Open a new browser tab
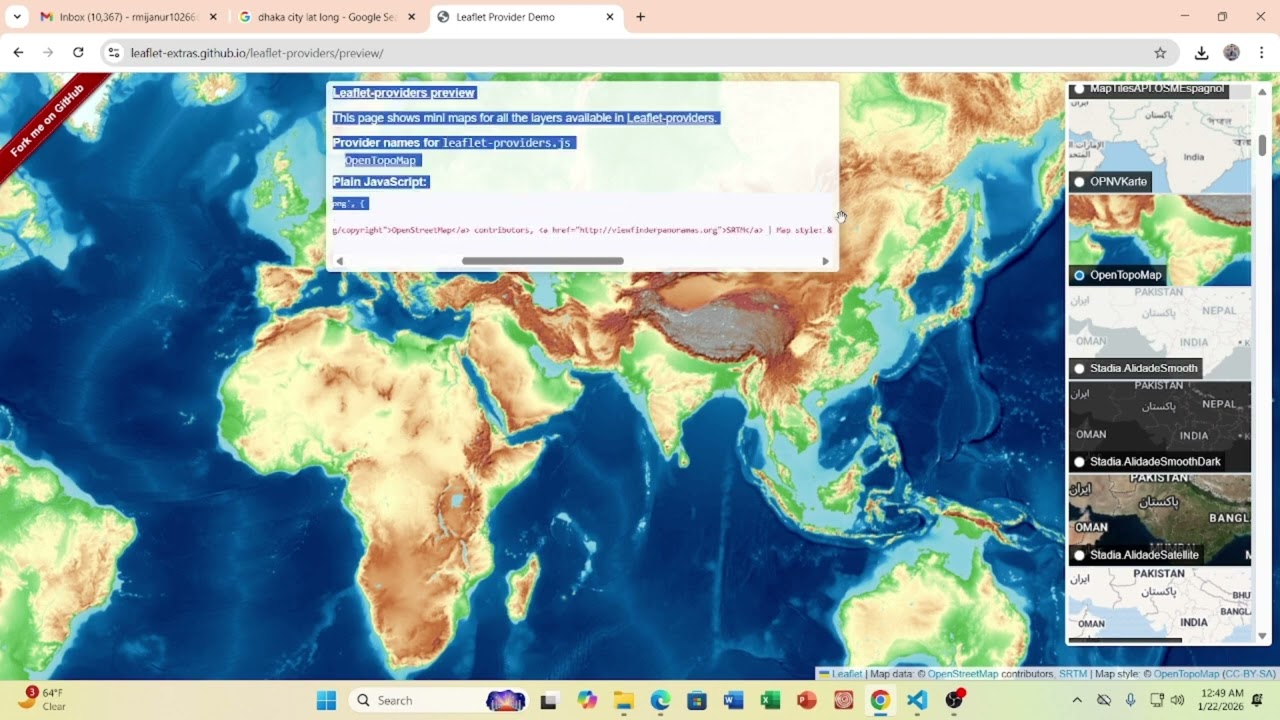Viewport: 1280px width, 720px height. (x=640, y=17)
